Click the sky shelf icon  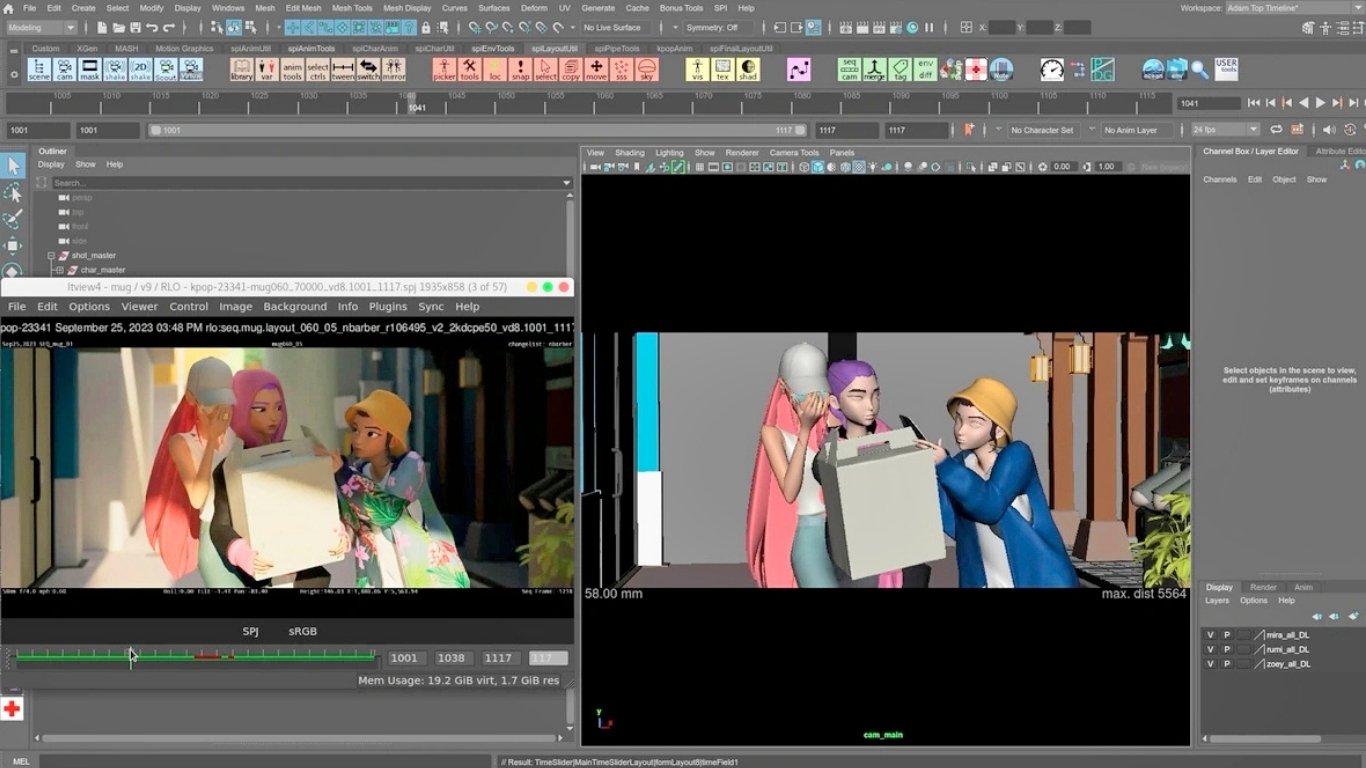(647, 70)
